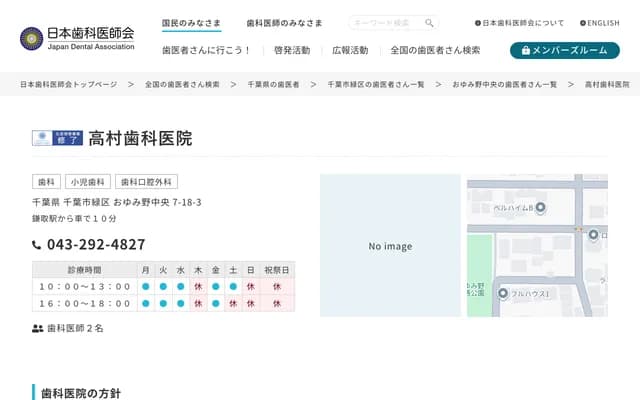
Task: Switch to 歯科医師のみなさま tab
Action: [285, 23]
